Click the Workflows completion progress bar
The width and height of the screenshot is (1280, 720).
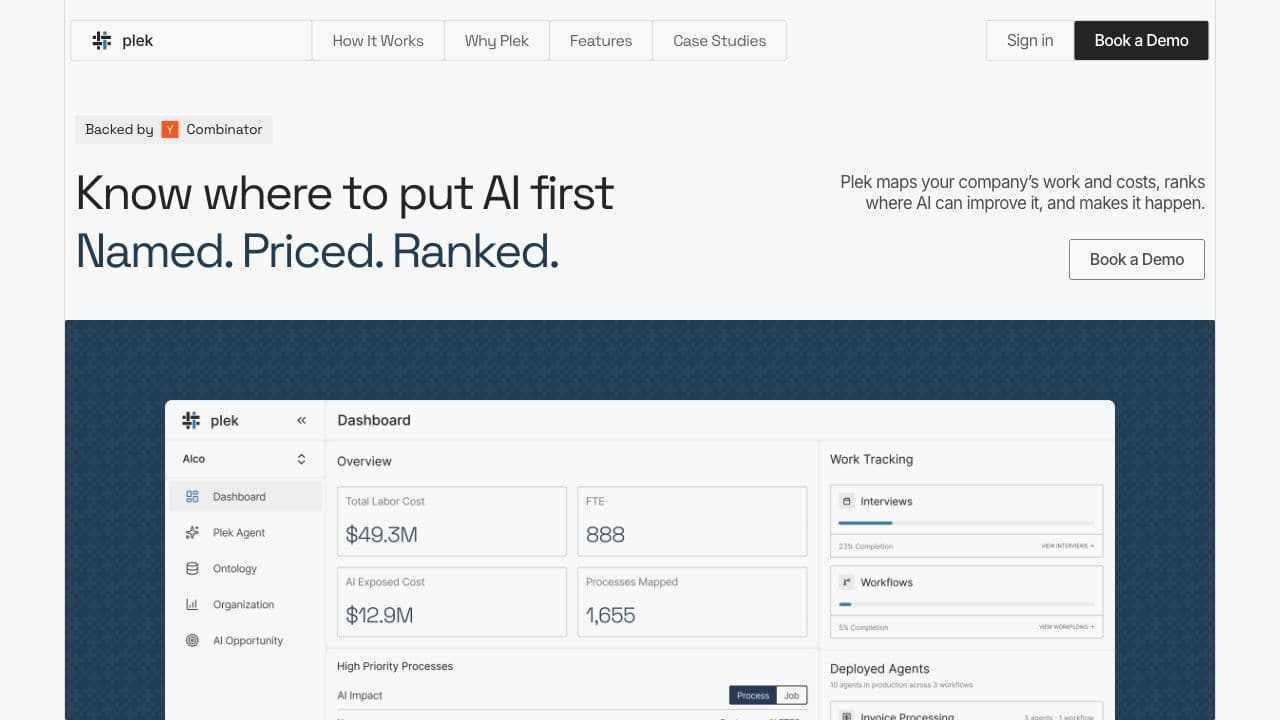[966, 604]
